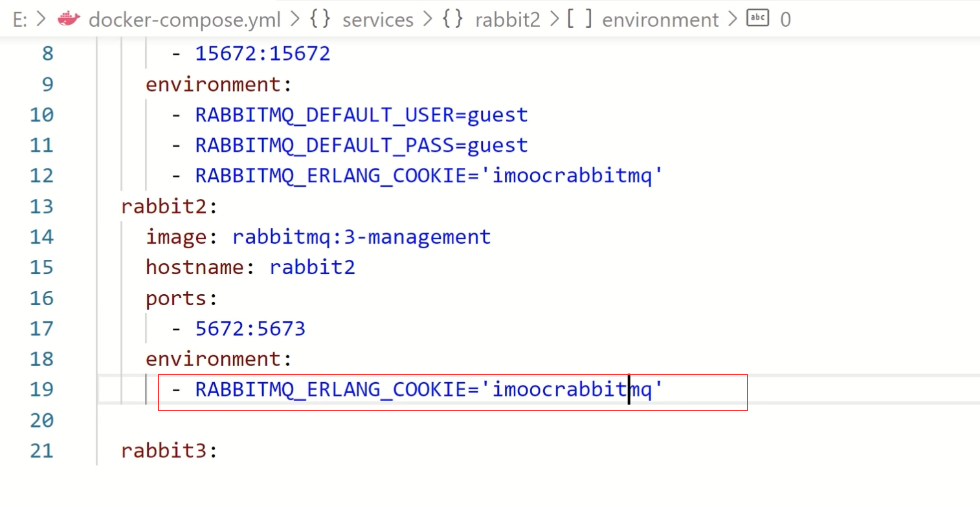Open the environment breadcrumb segment

click(660, 20)
